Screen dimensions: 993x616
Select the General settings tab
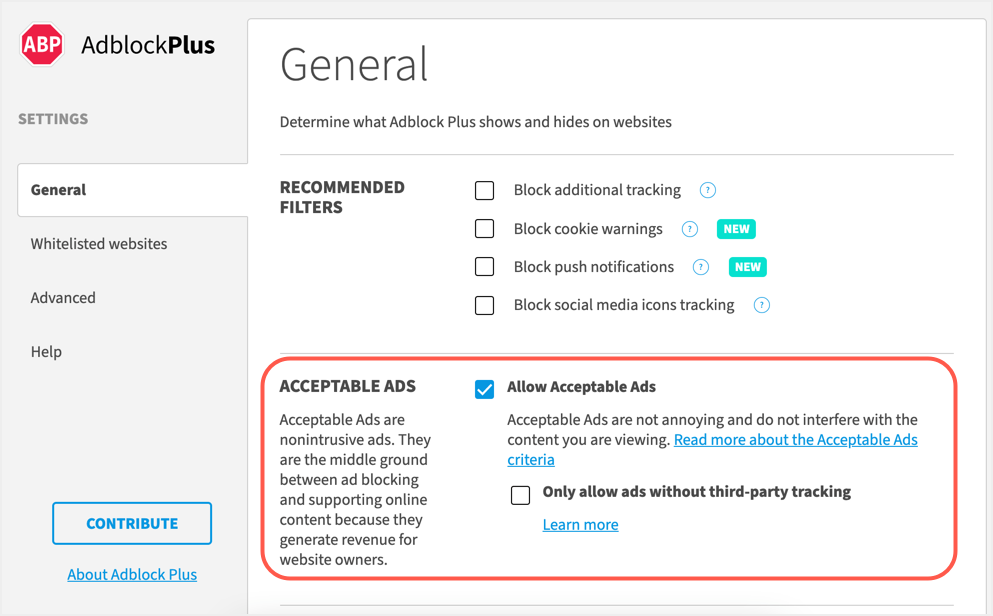[59, 190]
